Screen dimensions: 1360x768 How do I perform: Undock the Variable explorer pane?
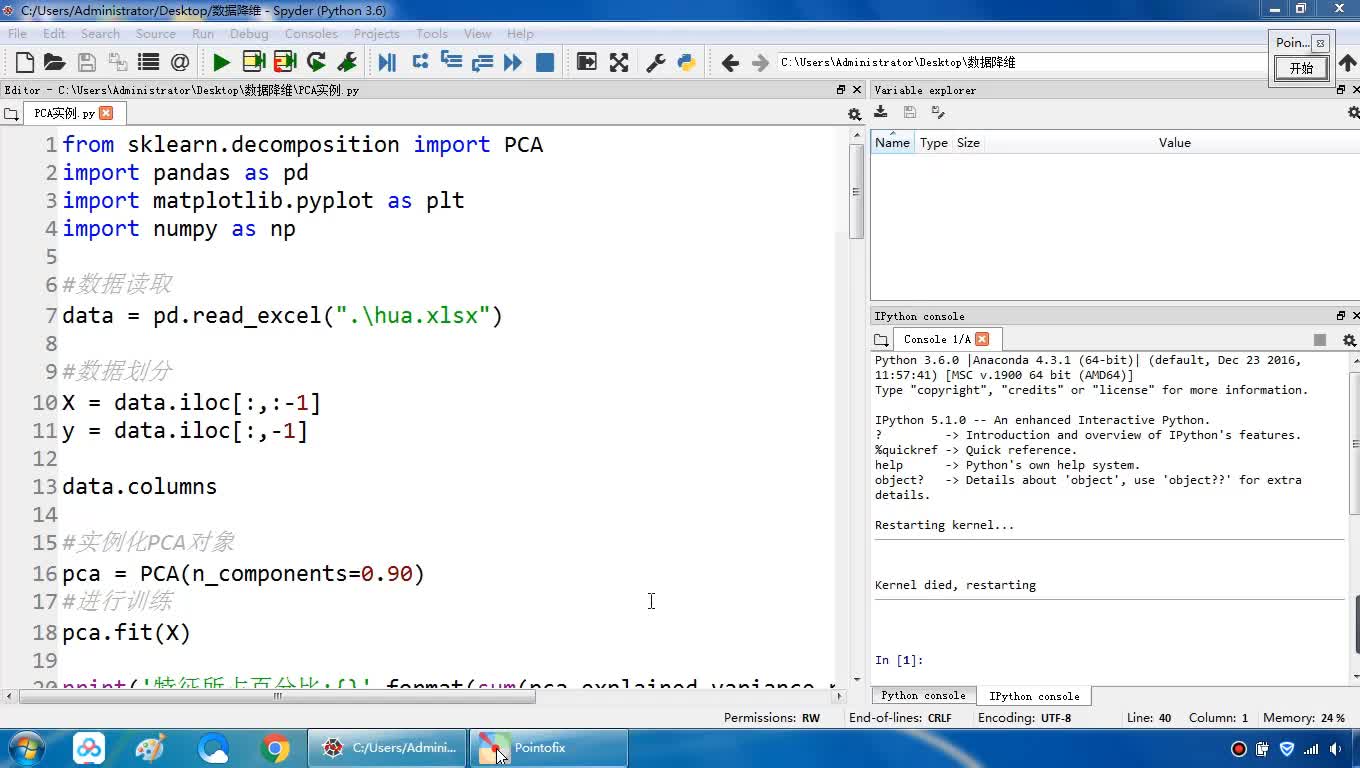pos(1341,90)
